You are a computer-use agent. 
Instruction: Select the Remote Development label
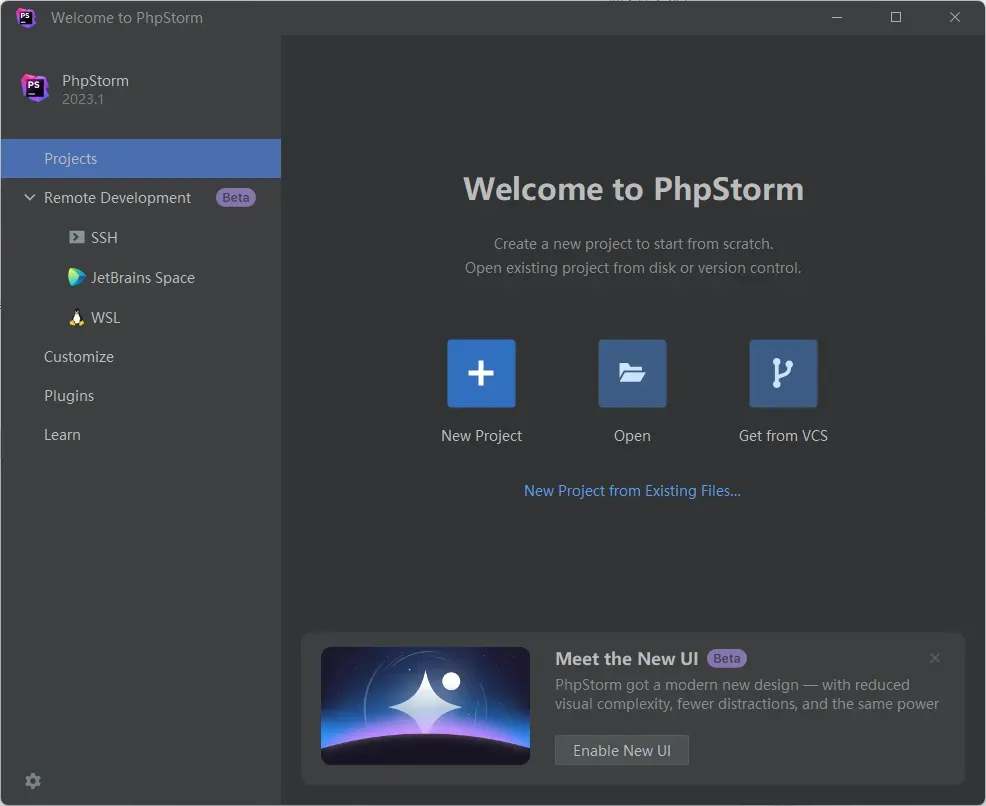point(117,197)
